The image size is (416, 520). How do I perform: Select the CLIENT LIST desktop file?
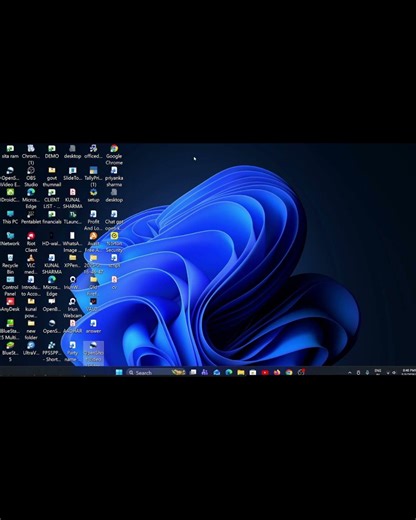(x=52, y=199)
